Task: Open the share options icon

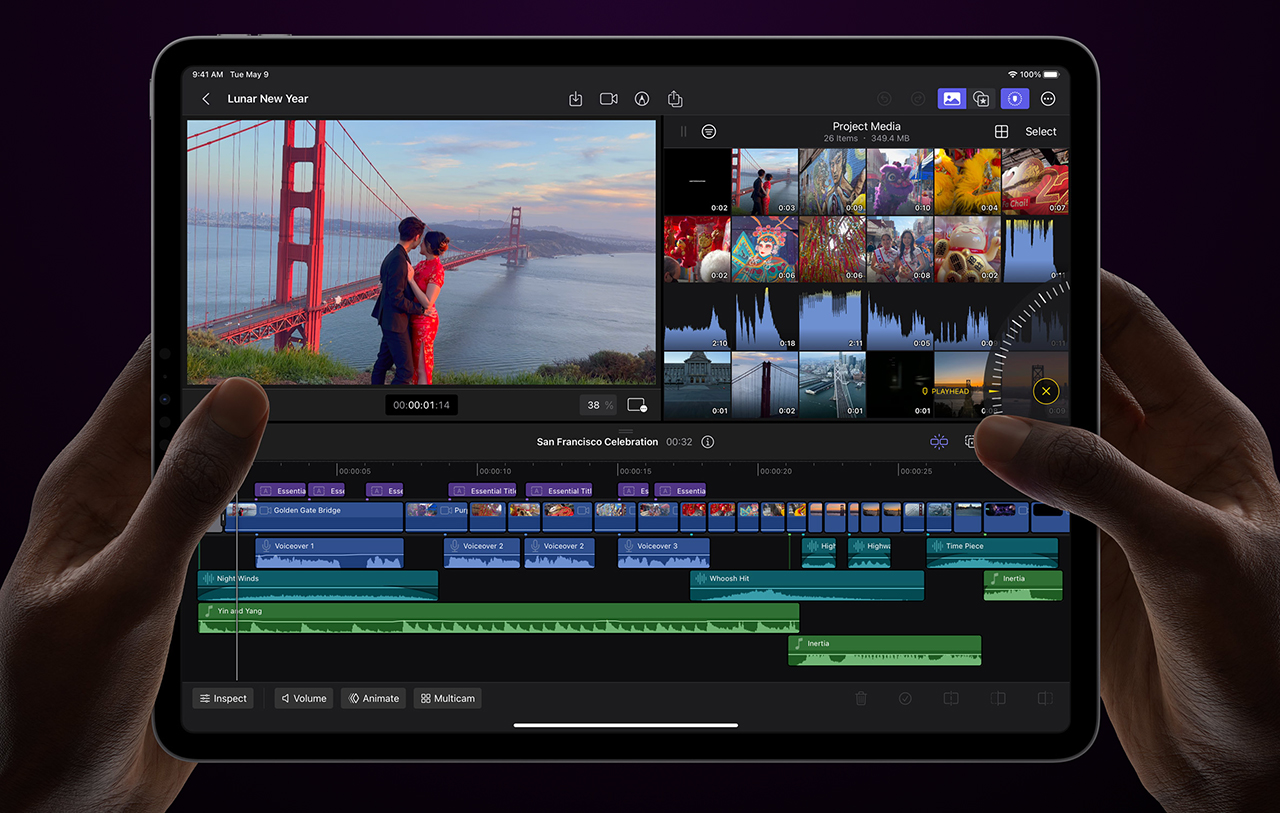Action: click(675, 99)
